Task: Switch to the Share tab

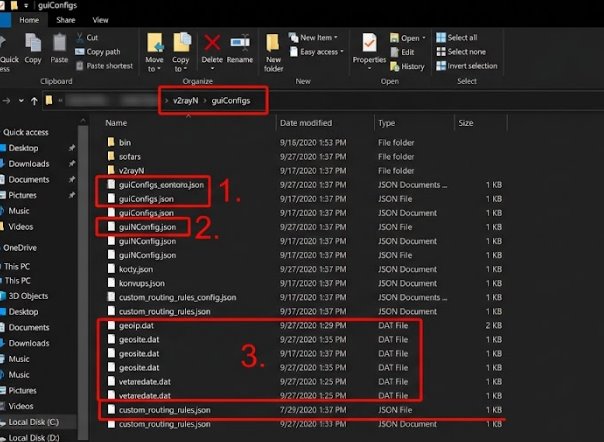Action: point(65,20)
